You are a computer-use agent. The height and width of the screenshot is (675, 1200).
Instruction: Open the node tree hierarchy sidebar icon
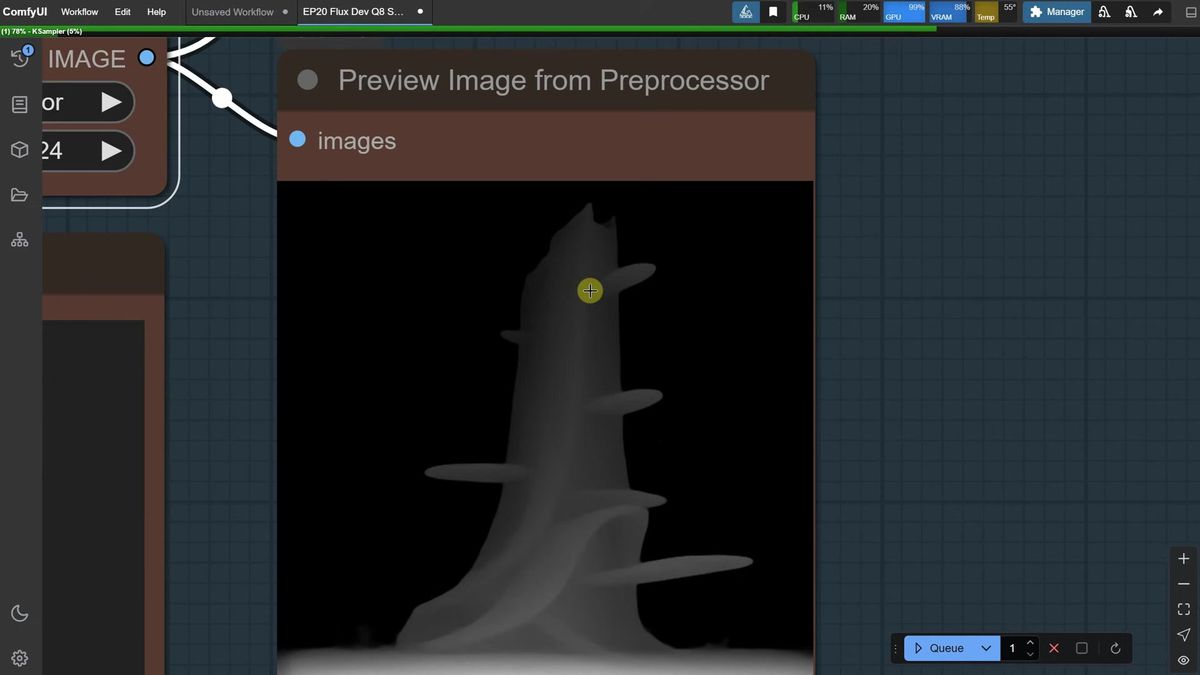point(20,240)
